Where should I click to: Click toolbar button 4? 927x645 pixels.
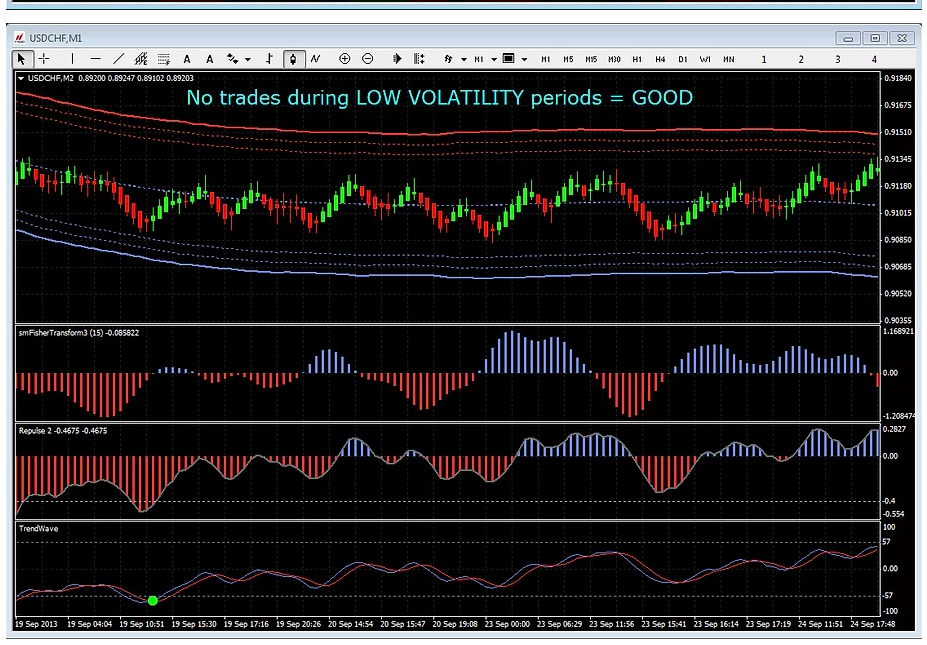coord(874,59)
